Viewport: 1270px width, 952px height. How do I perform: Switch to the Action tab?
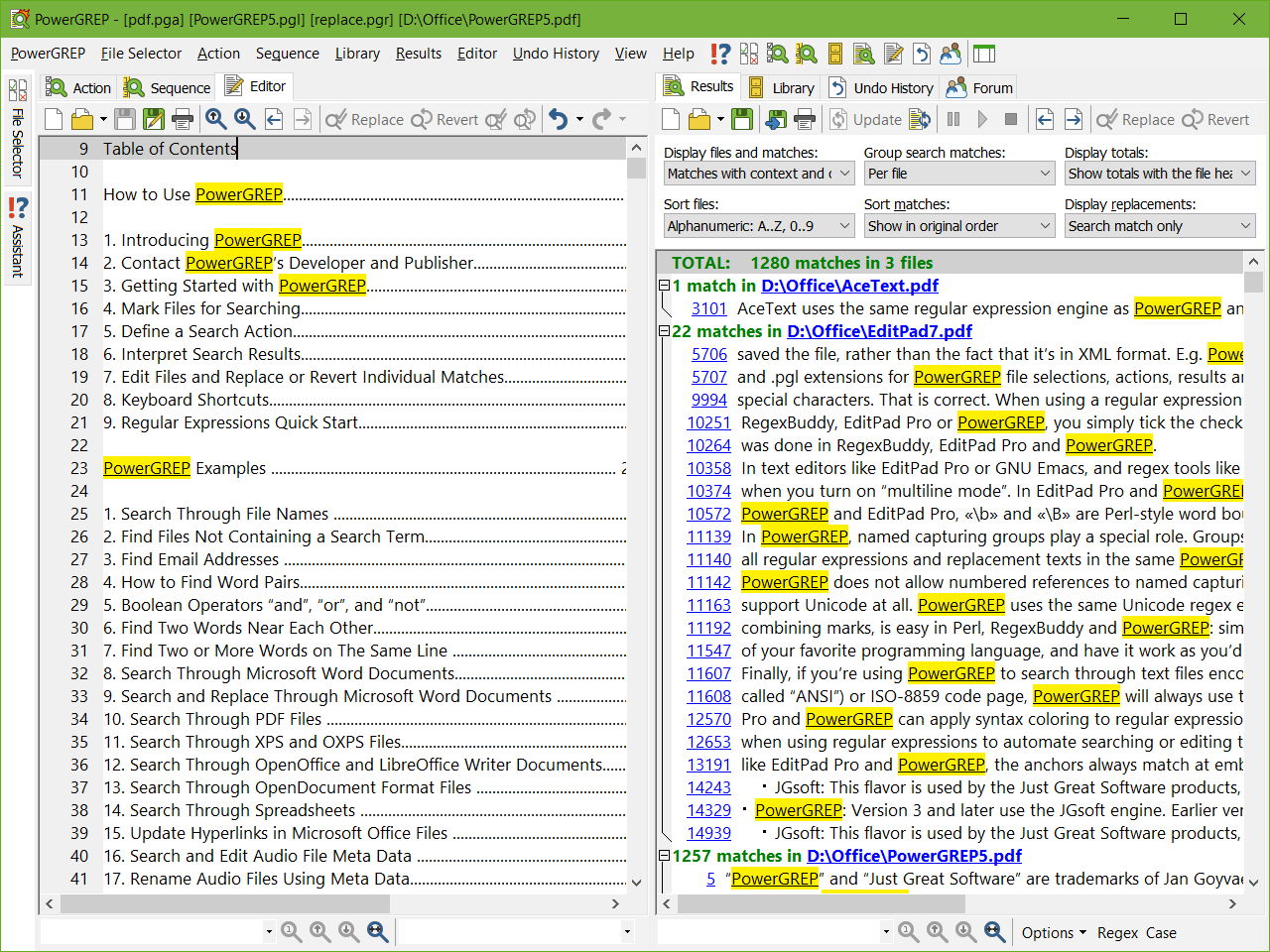click(x=78, y=87)
